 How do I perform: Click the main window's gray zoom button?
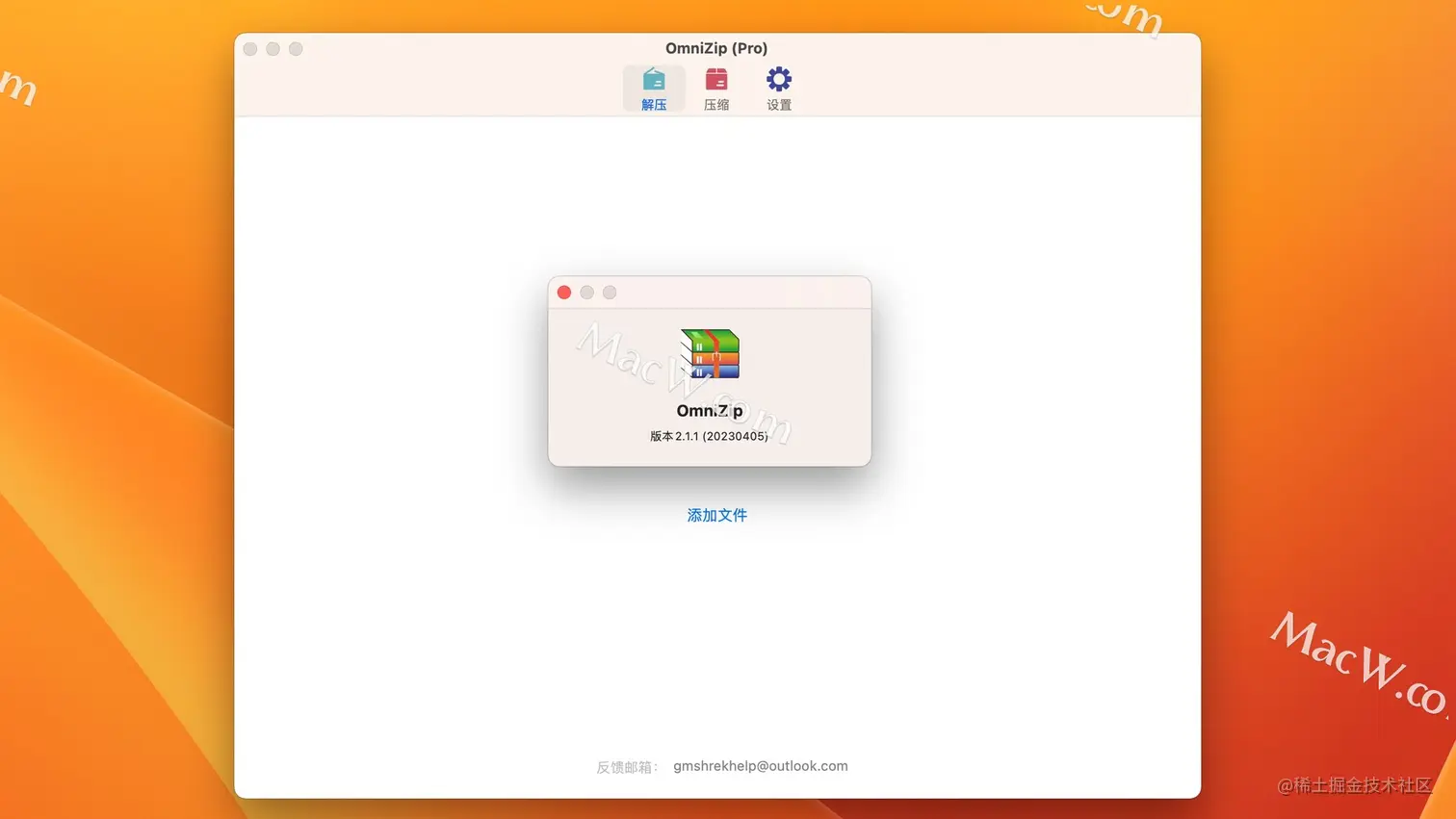click(296, 49)
